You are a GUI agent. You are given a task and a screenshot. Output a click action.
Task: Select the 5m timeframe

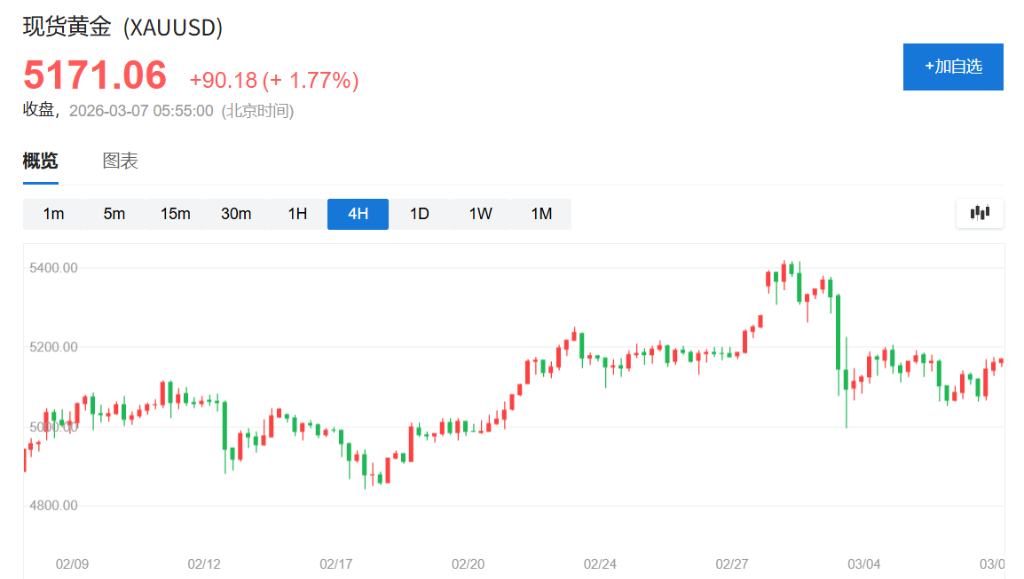[x=114, y=214]
